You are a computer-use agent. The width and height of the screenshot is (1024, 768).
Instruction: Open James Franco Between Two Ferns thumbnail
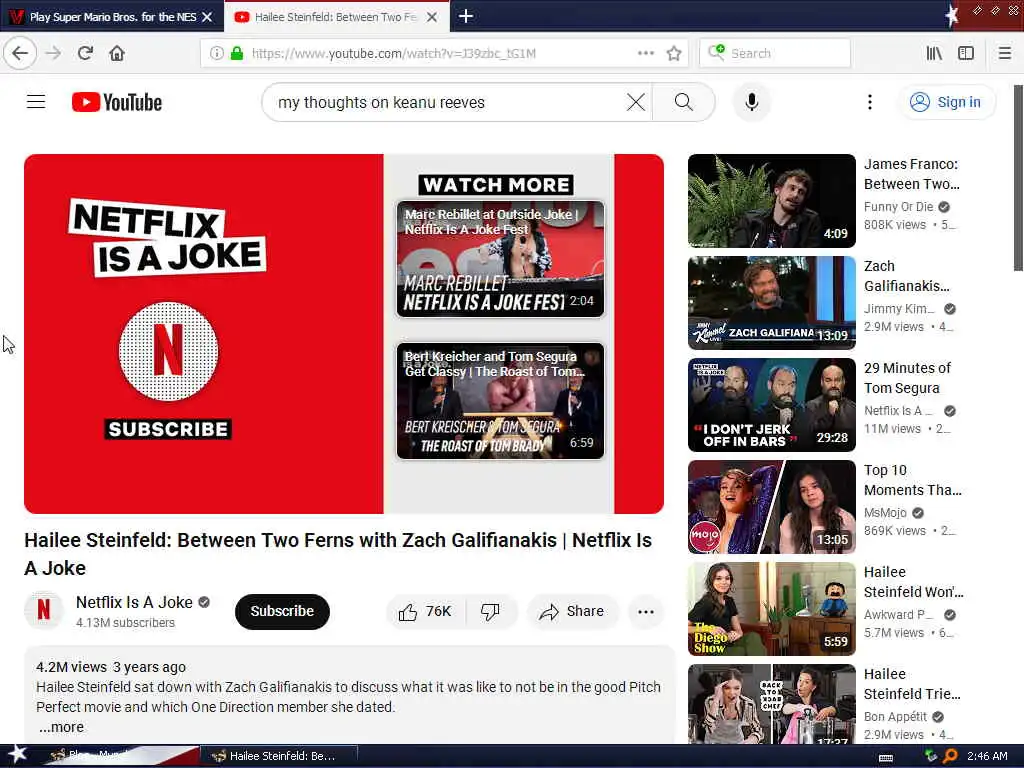pos(771,200)
